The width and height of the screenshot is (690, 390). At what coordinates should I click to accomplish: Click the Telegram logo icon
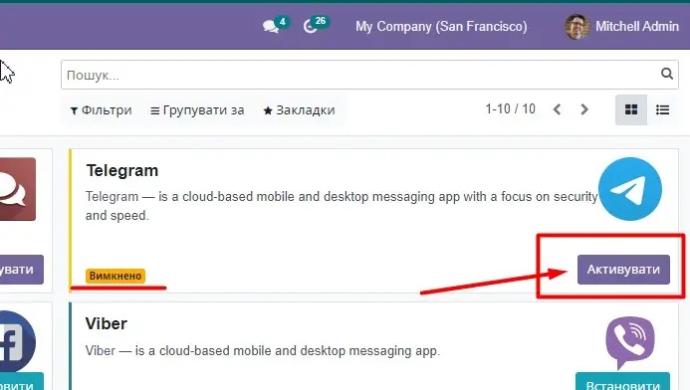(630, 189)
